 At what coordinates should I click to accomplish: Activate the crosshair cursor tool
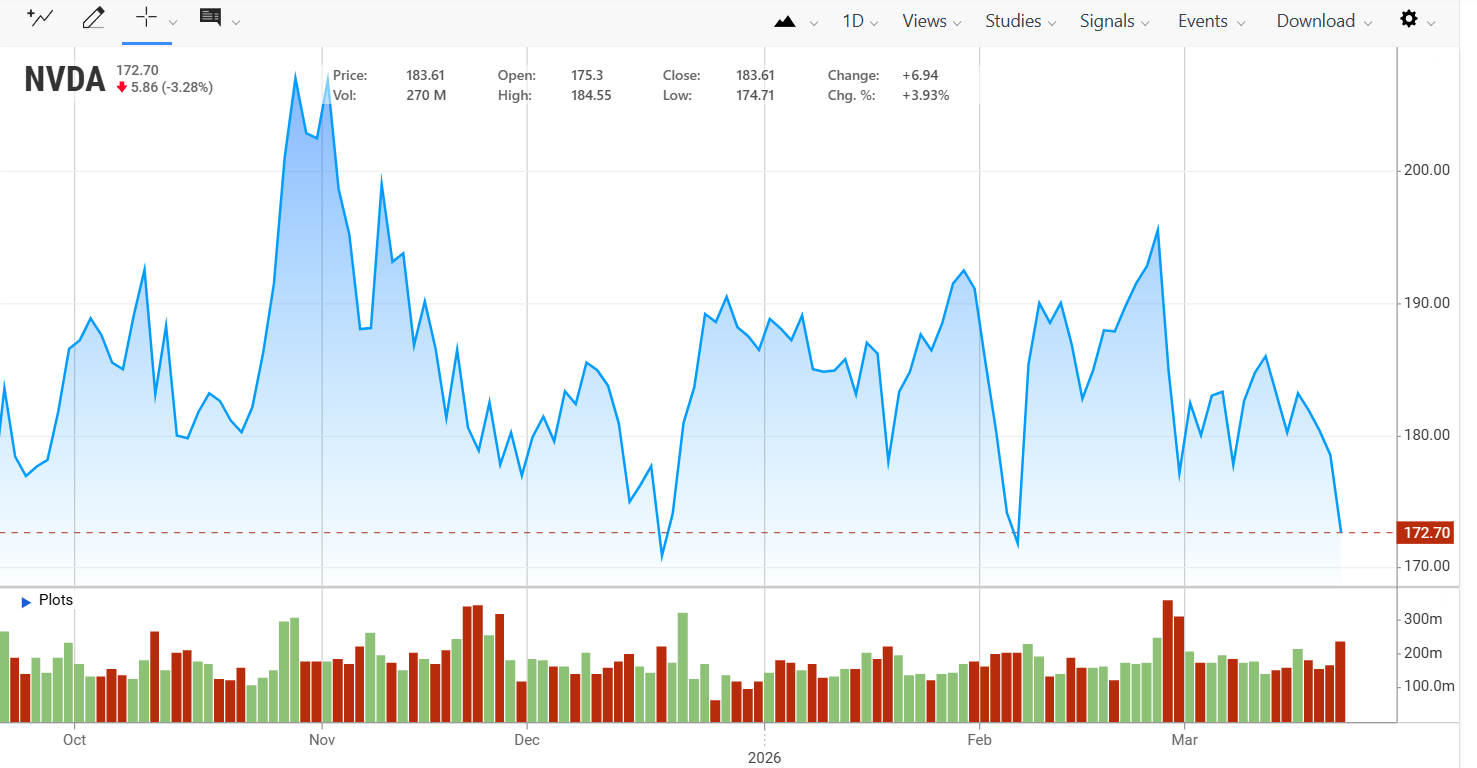146,17
